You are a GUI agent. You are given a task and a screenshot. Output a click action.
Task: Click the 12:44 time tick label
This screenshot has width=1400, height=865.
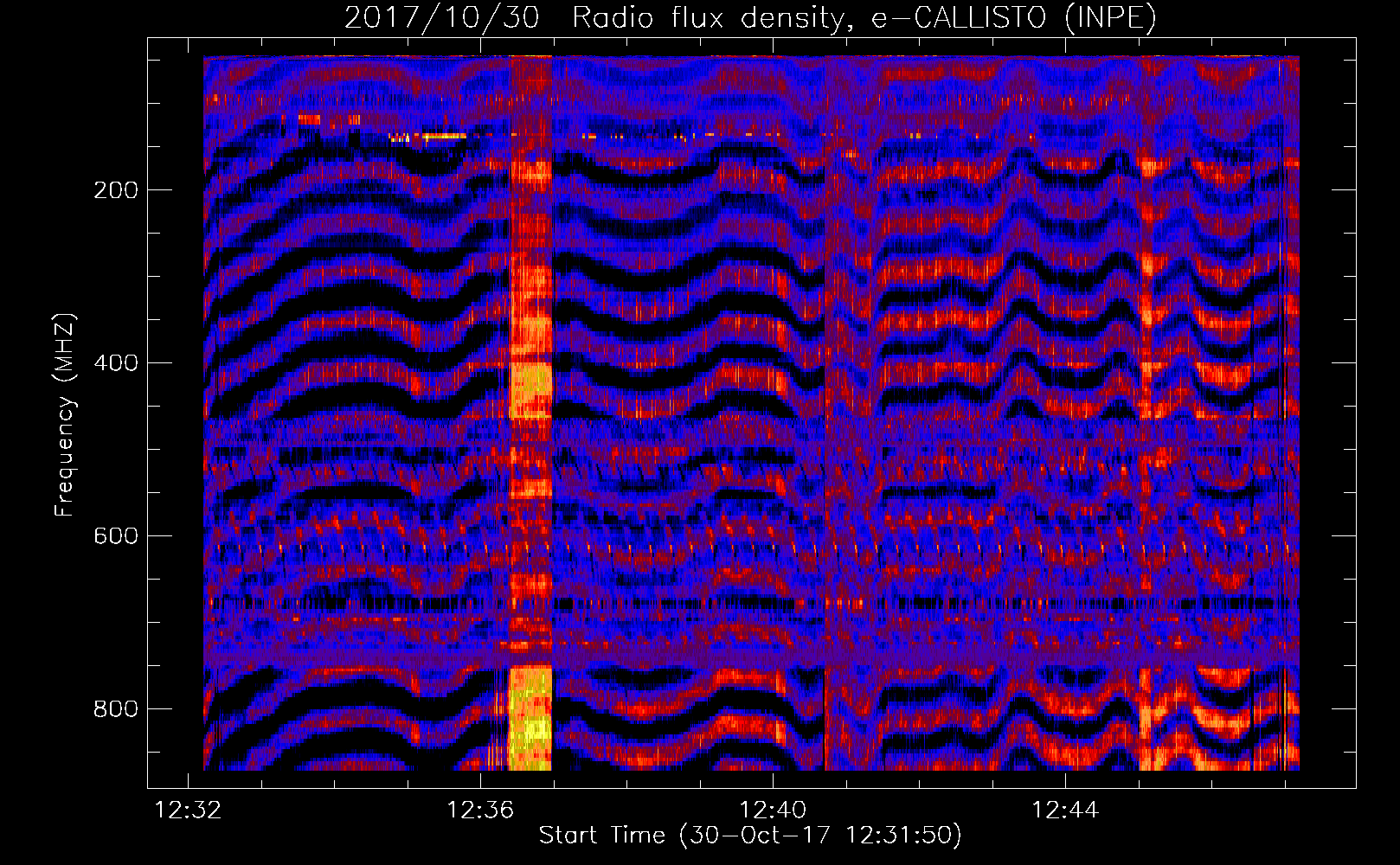tap(1065, 811)
